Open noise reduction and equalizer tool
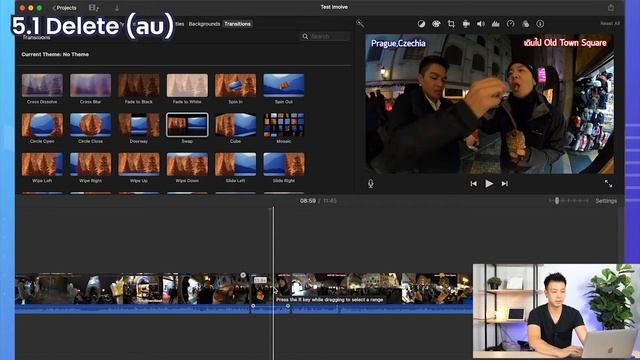The width and height of the screenshot is (640, 360). coord(496,24)
